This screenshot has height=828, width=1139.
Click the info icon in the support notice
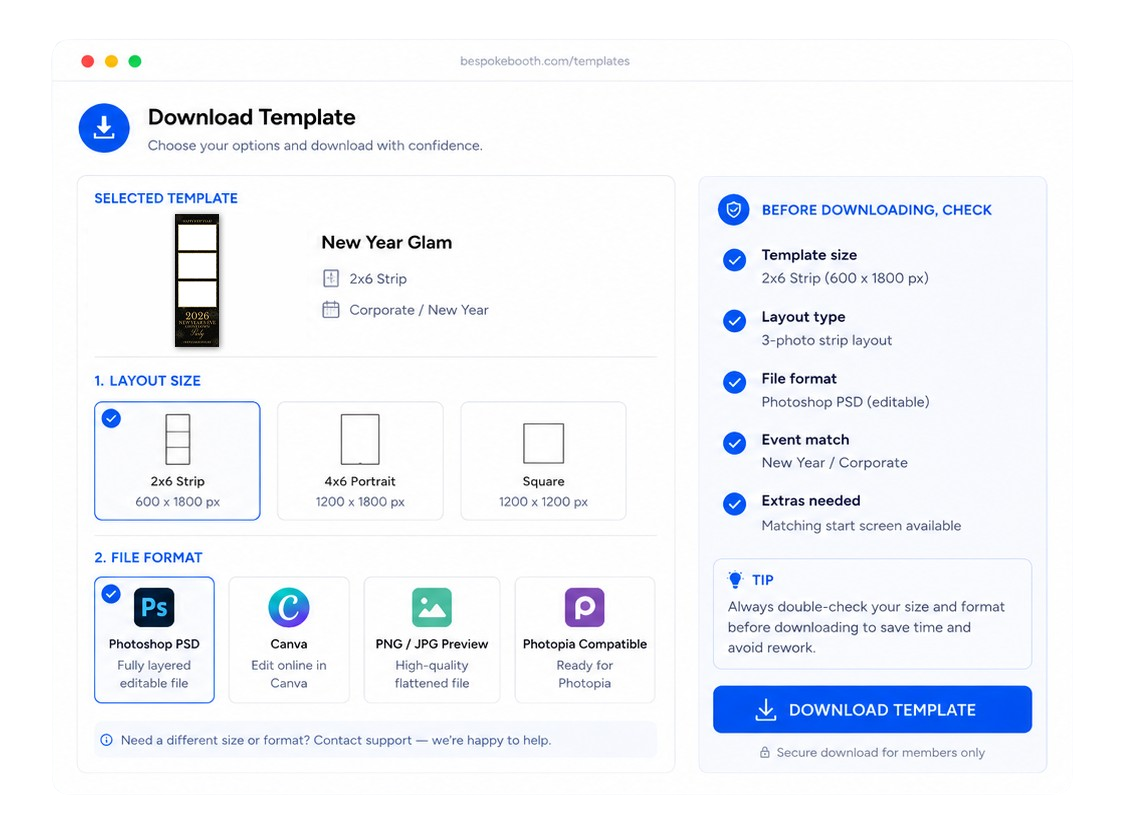pos(107,740)
